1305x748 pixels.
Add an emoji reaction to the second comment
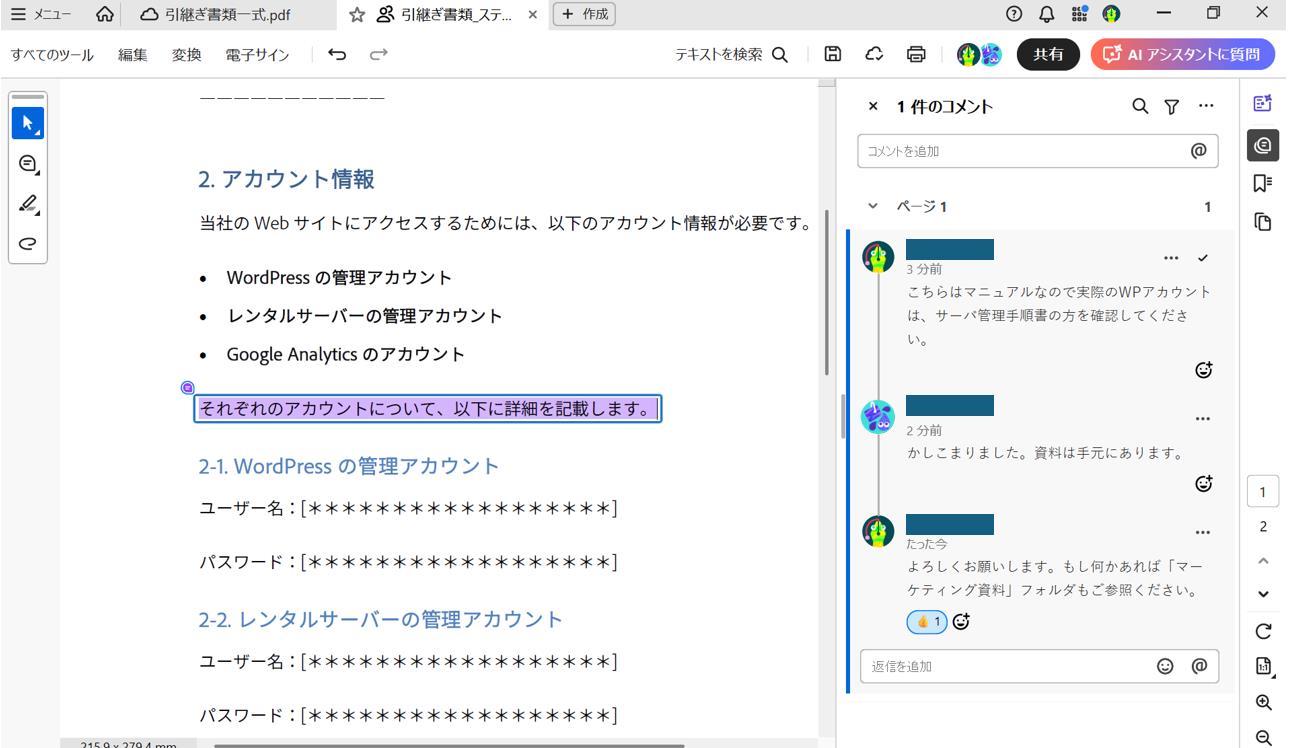coord(1204,483)
